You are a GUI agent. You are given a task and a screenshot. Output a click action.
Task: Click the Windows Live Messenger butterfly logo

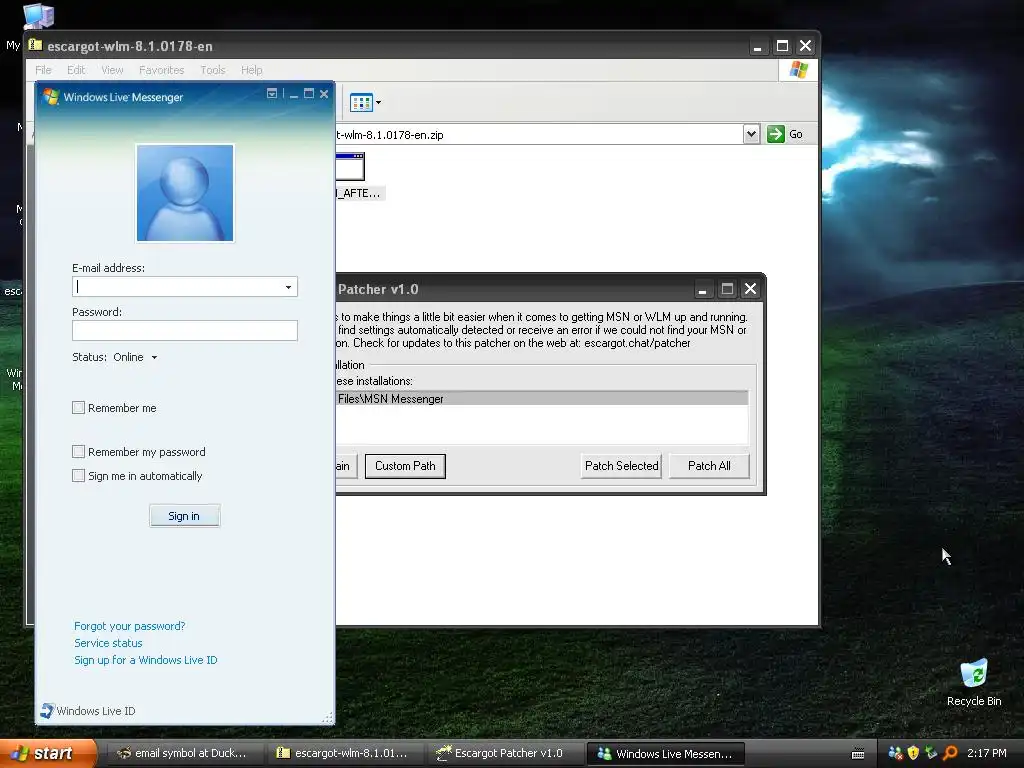51,97
